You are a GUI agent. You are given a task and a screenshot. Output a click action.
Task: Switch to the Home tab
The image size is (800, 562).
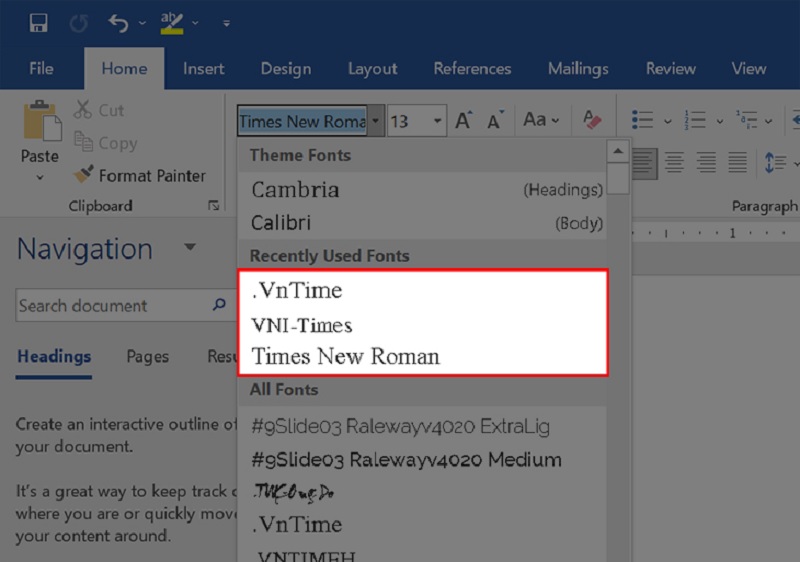coord(124,68)
